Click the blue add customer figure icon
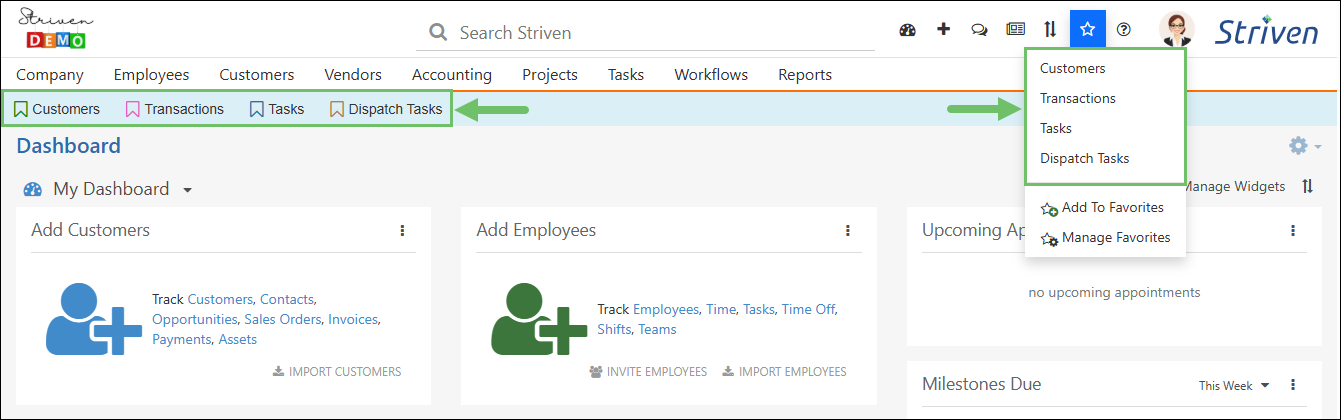This screenshot has width=1341, height=420. click(x=94, y=319)
